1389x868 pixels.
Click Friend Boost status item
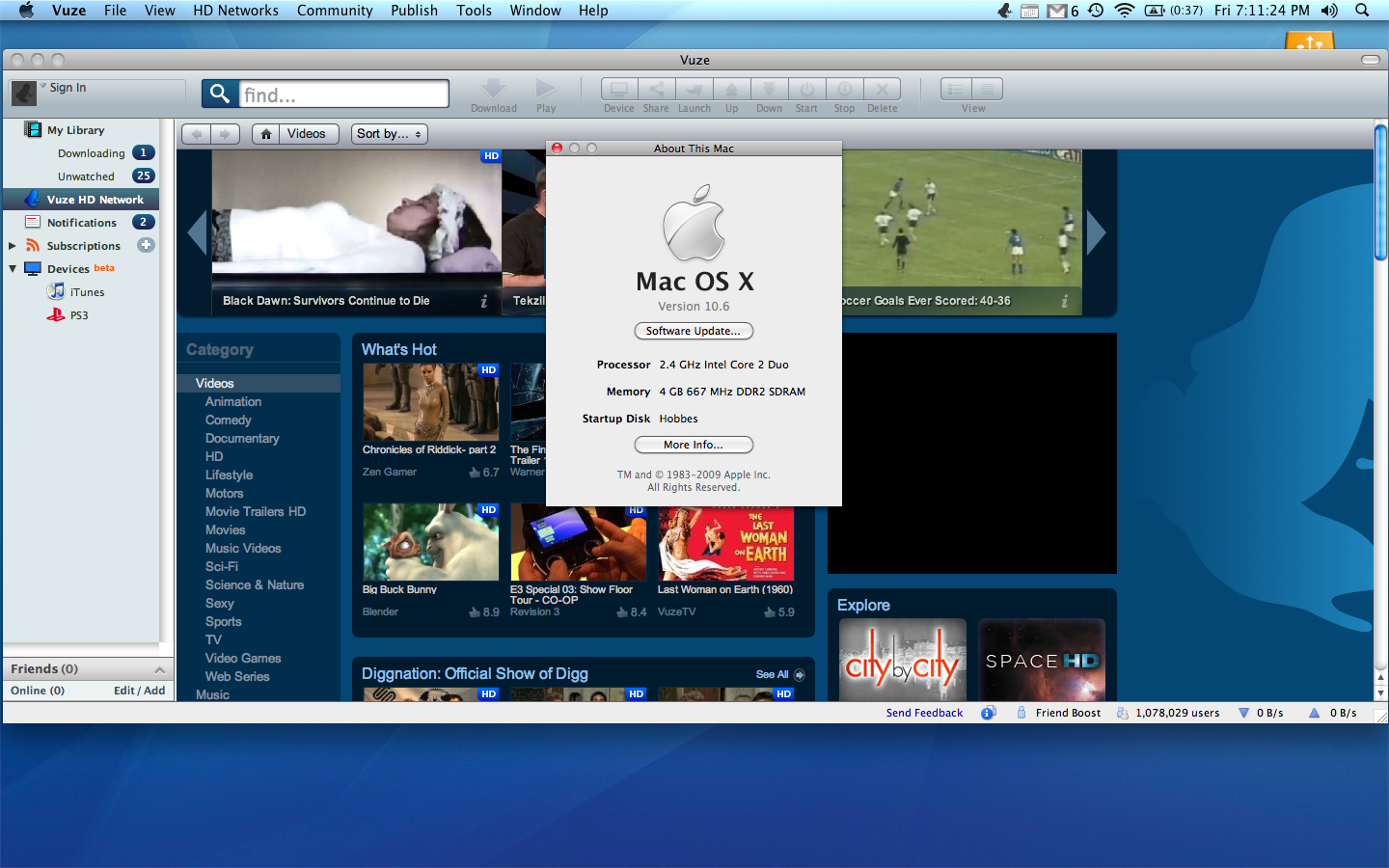pyautogui.click(x=1058, y=714)
